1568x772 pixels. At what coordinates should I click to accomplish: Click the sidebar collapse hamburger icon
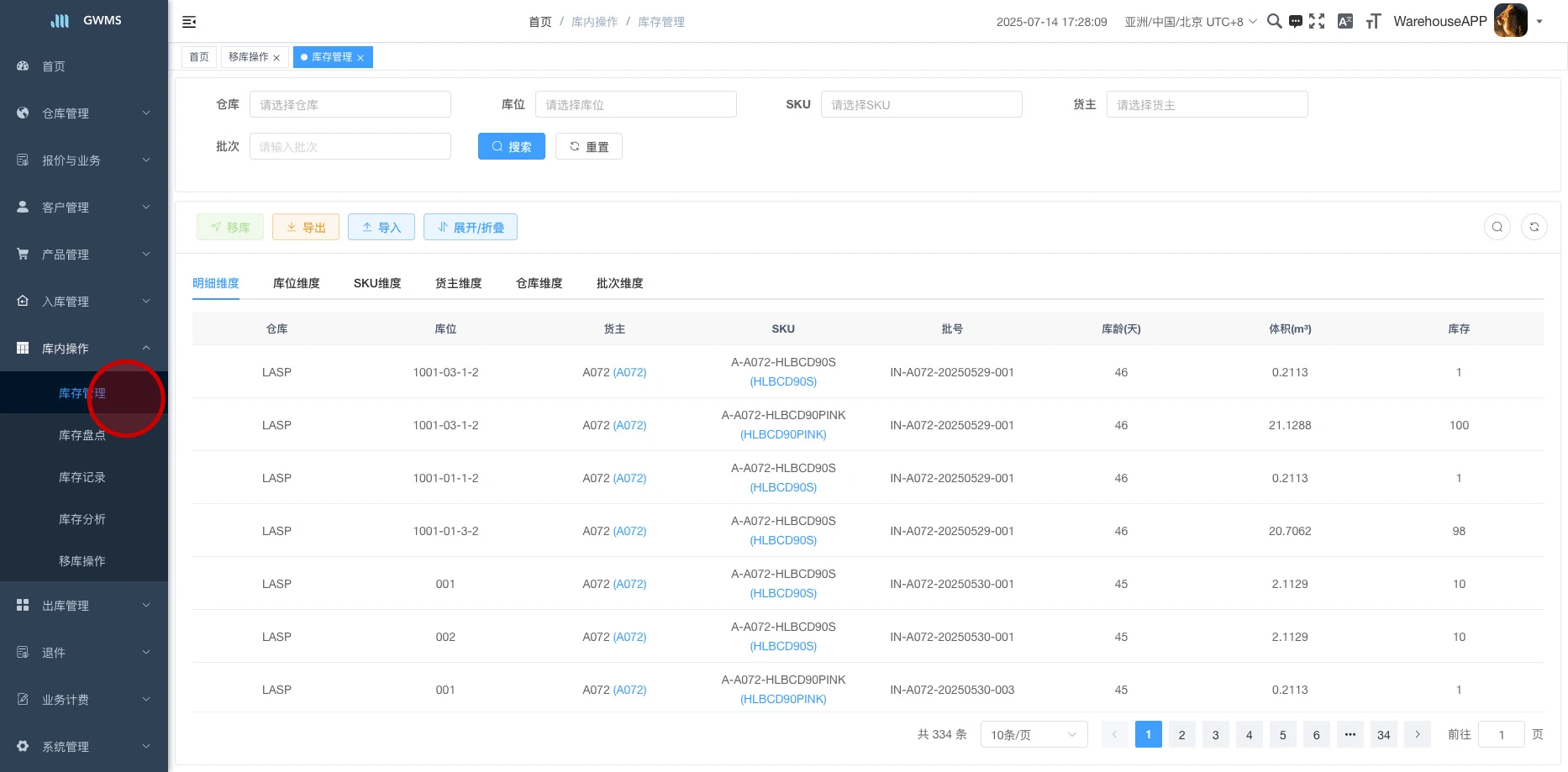click(x=189, y=22)
